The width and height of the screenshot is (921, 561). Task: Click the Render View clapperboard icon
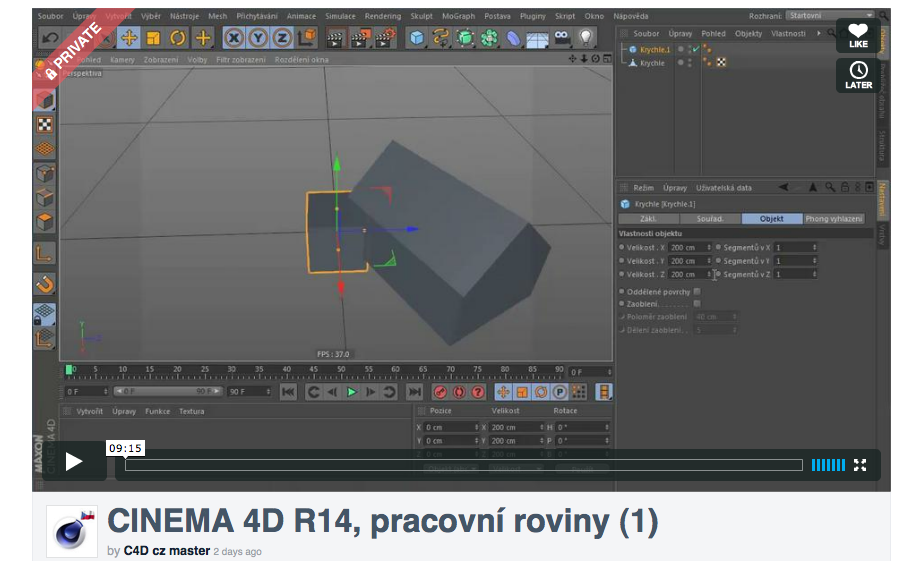335,38
